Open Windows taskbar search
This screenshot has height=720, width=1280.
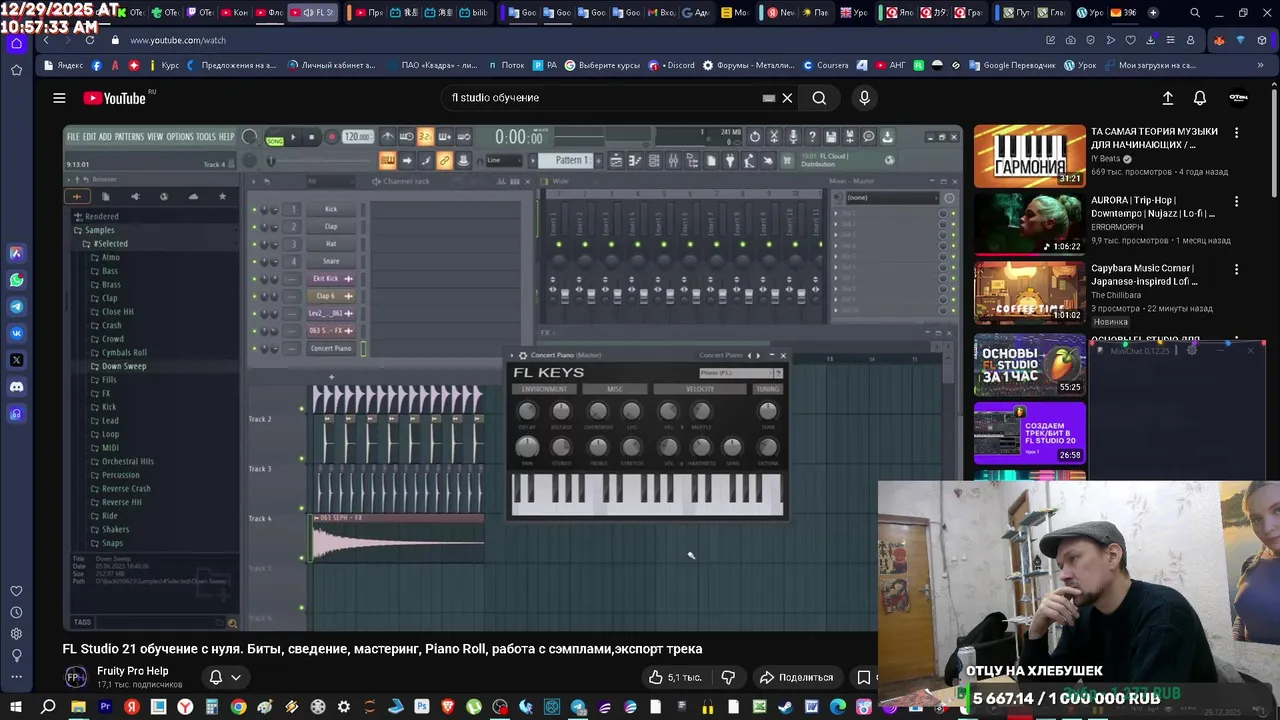47,707
